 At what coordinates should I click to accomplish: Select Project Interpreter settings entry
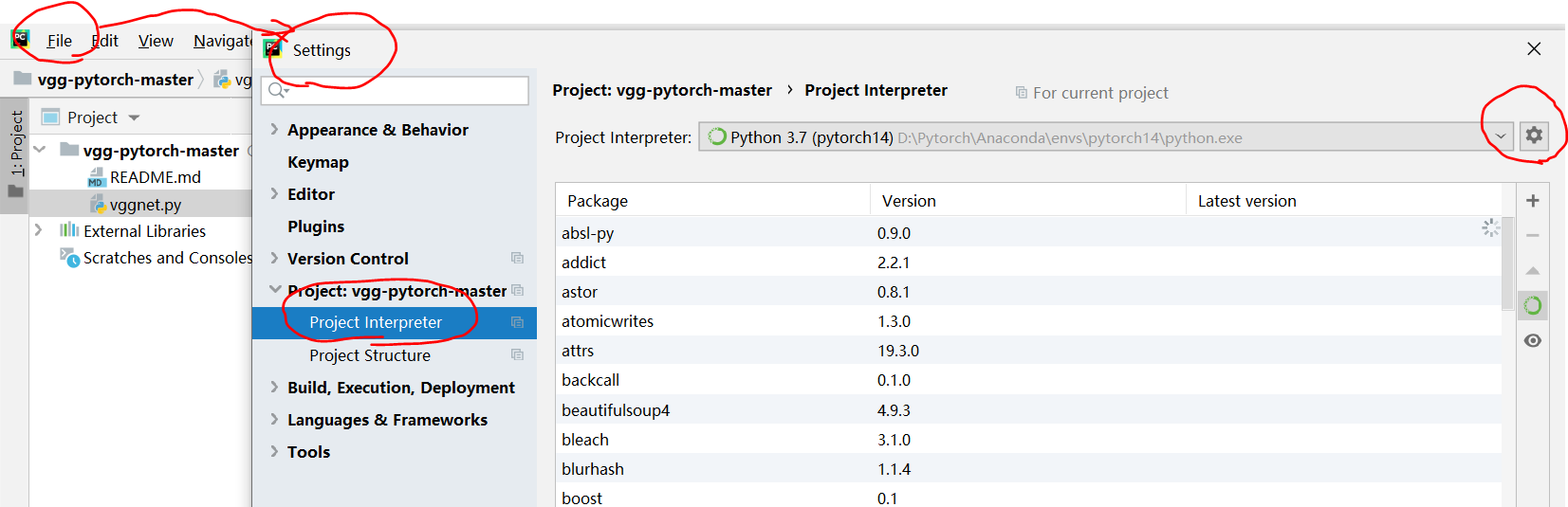pos(395,322)
